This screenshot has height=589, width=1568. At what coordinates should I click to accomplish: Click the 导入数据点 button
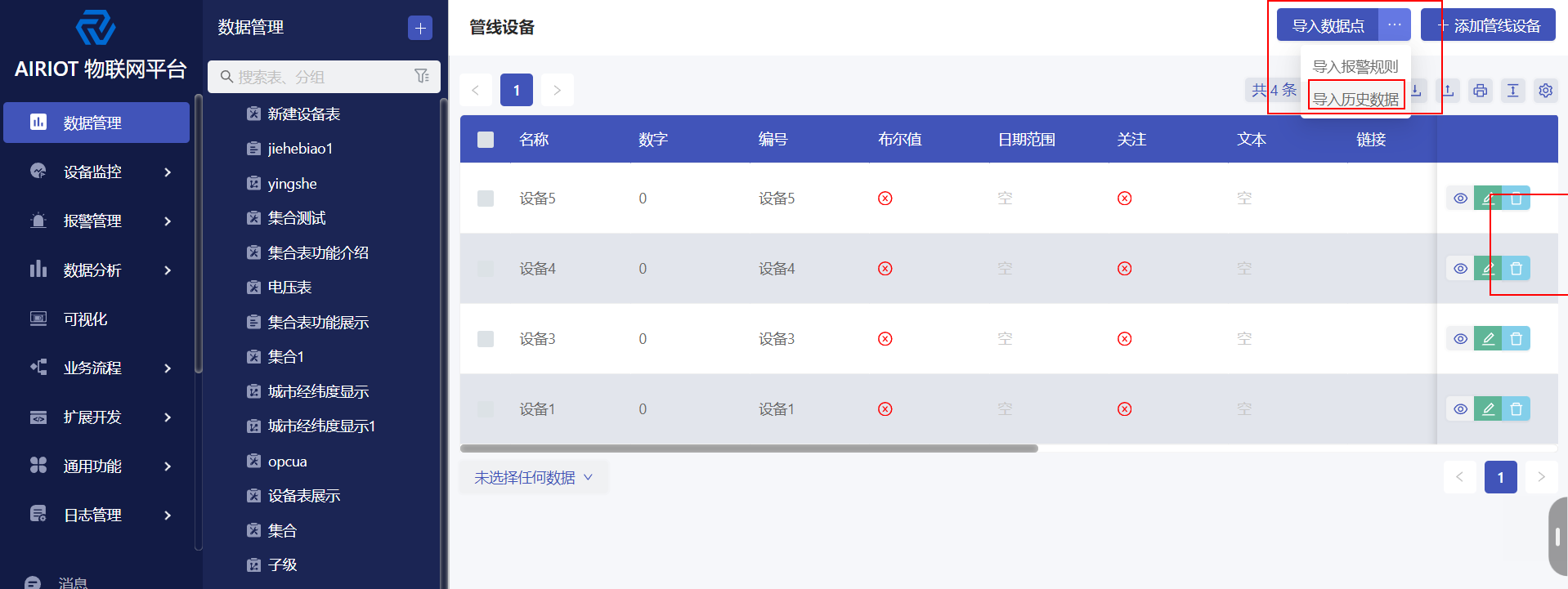1328,25
